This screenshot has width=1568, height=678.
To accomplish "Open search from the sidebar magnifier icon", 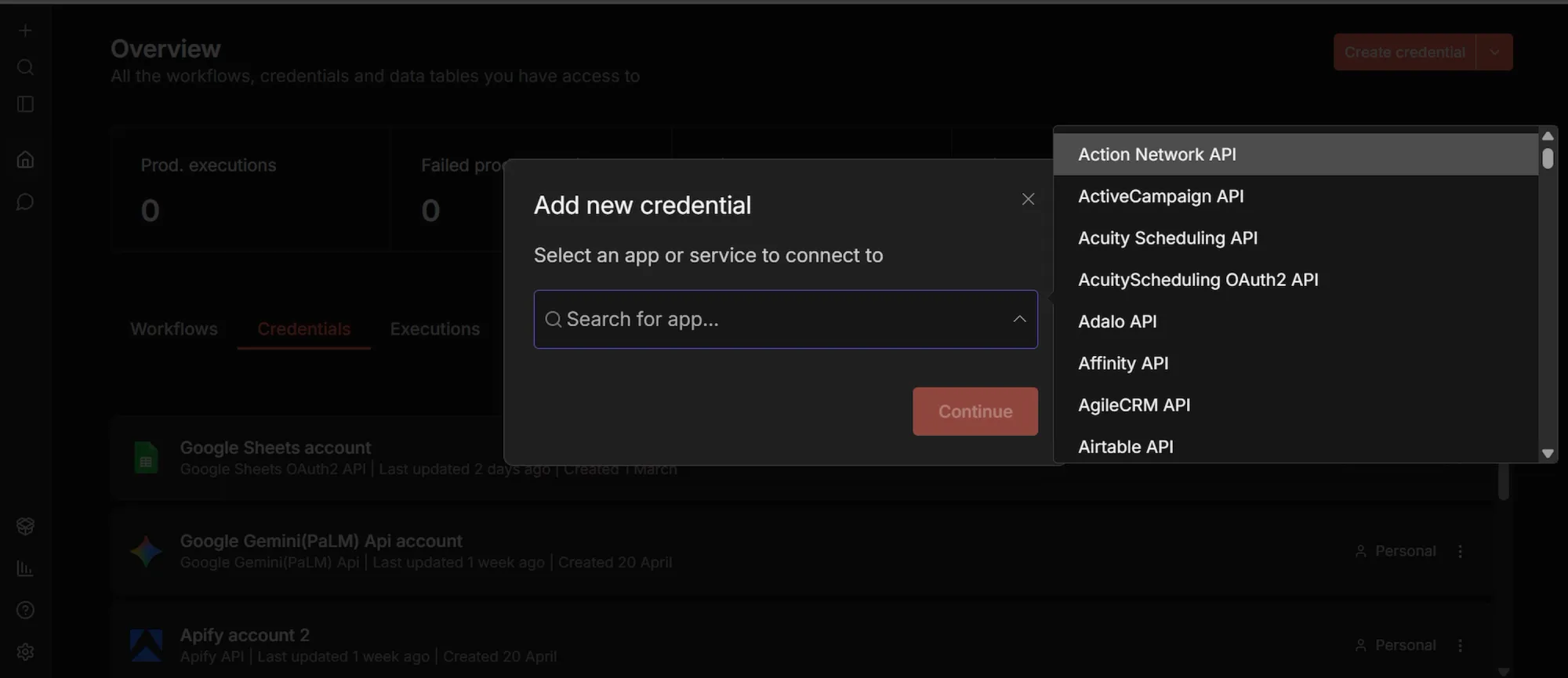I will (25, 67).
